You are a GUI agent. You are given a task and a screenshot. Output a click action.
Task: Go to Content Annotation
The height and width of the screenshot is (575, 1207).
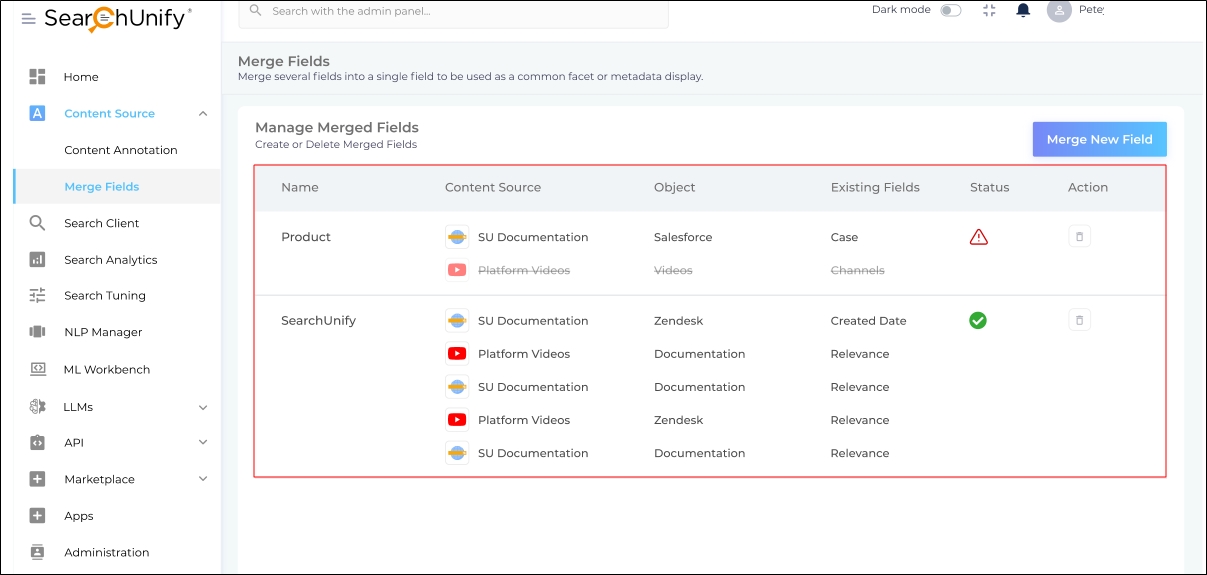point(120,150)
